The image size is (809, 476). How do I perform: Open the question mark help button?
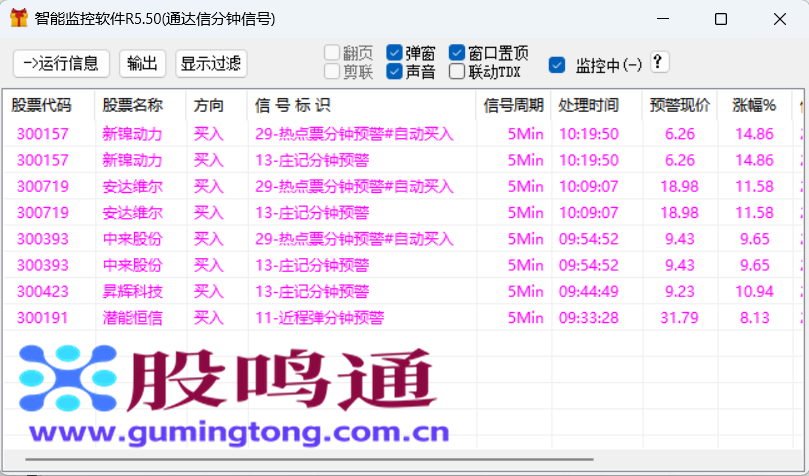(659, 62)
